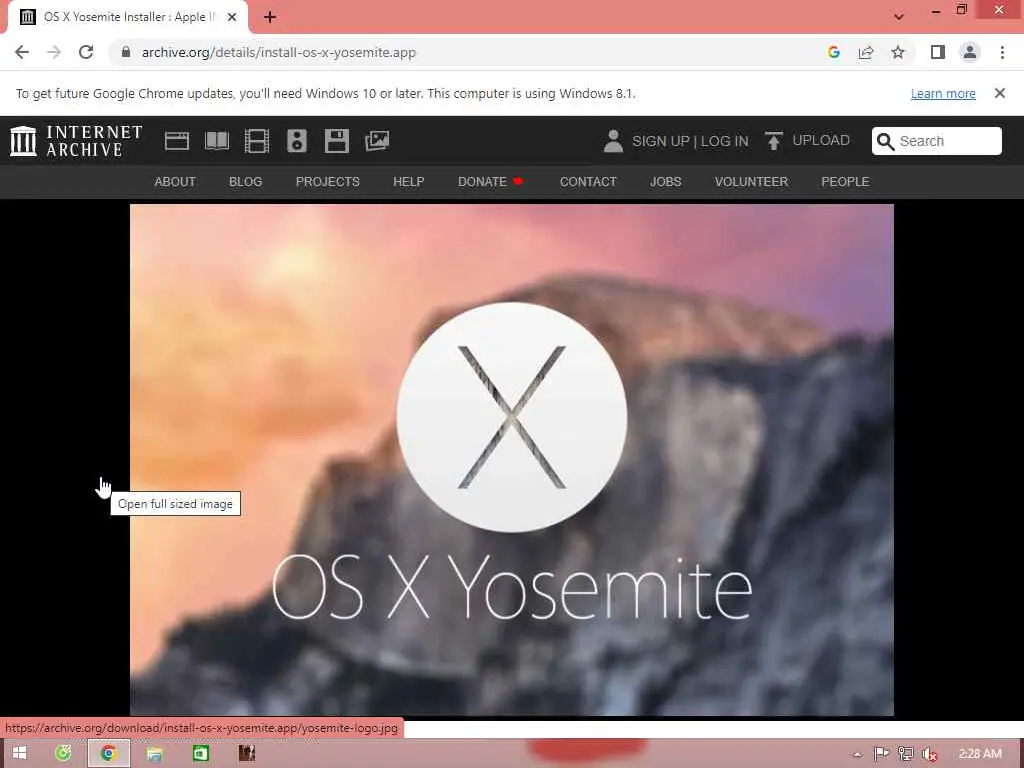Open File Explorer from the taskbar
Screen dimensions: 1024x768
coord(154,754)
